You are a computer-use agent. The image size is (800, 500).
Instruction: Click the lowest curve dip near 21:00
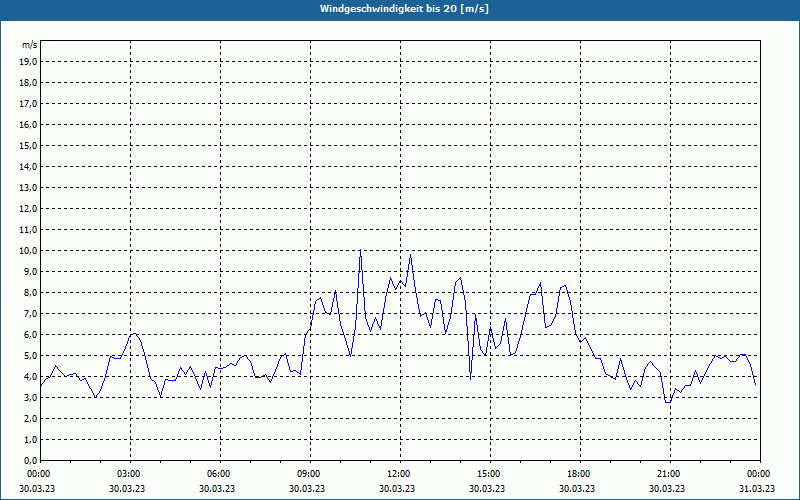point(668,402)
